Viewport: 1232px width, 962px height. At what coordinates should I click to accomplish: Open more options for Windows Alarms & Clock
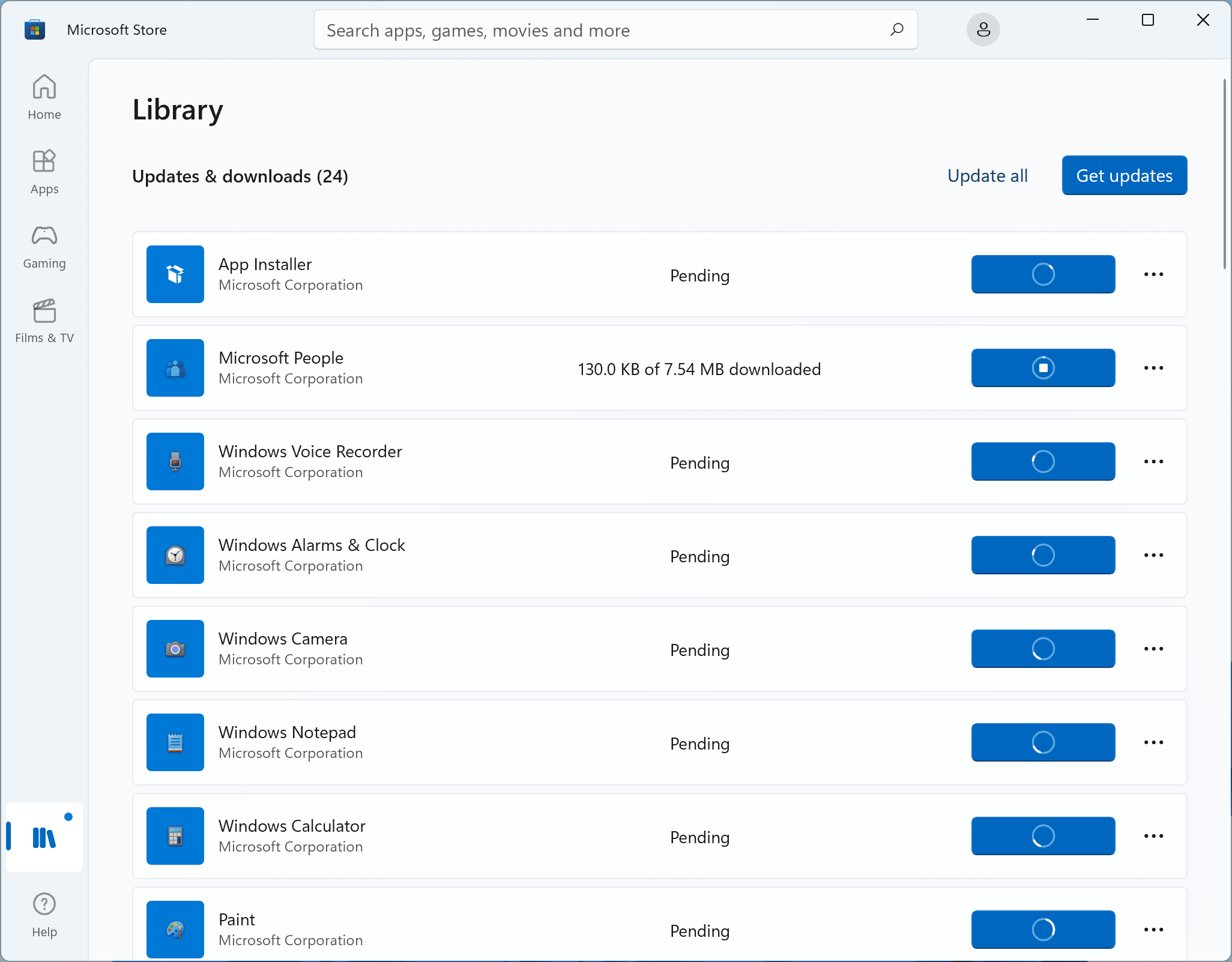[x=1153, y=555]
